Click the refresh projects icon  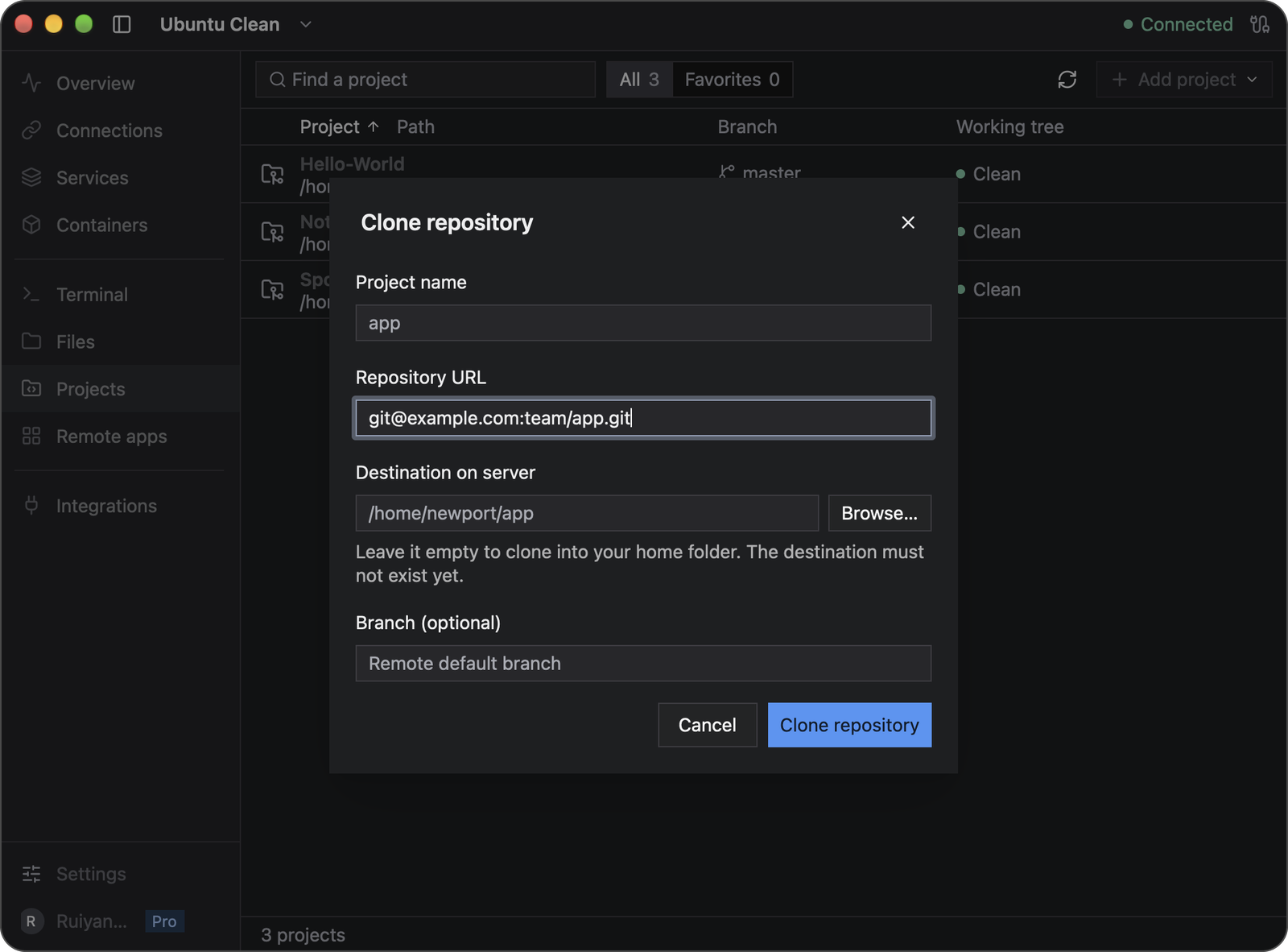pyautogui.click(x=1067, y=80)
